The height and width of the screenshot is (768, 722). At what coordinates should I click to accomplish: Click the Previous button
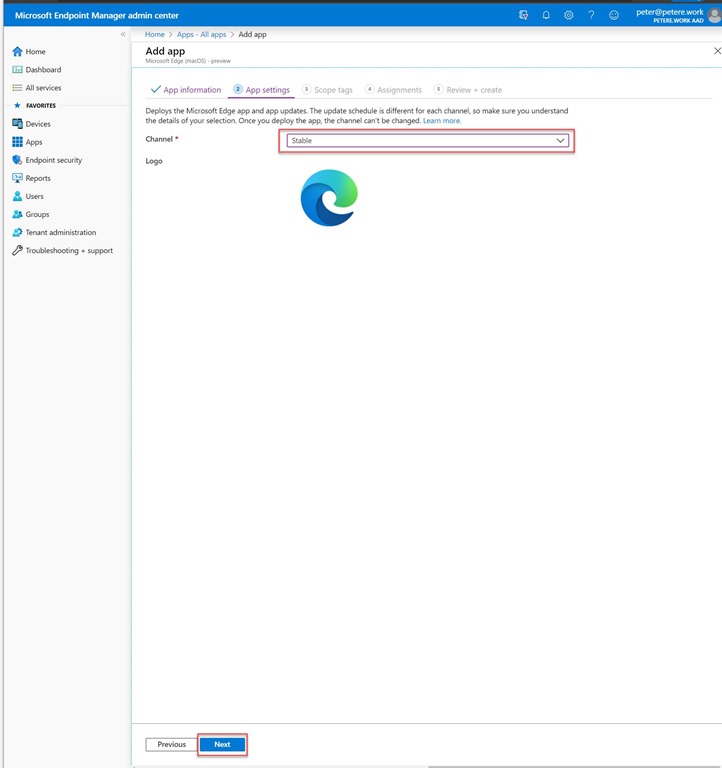click(171, 744)
